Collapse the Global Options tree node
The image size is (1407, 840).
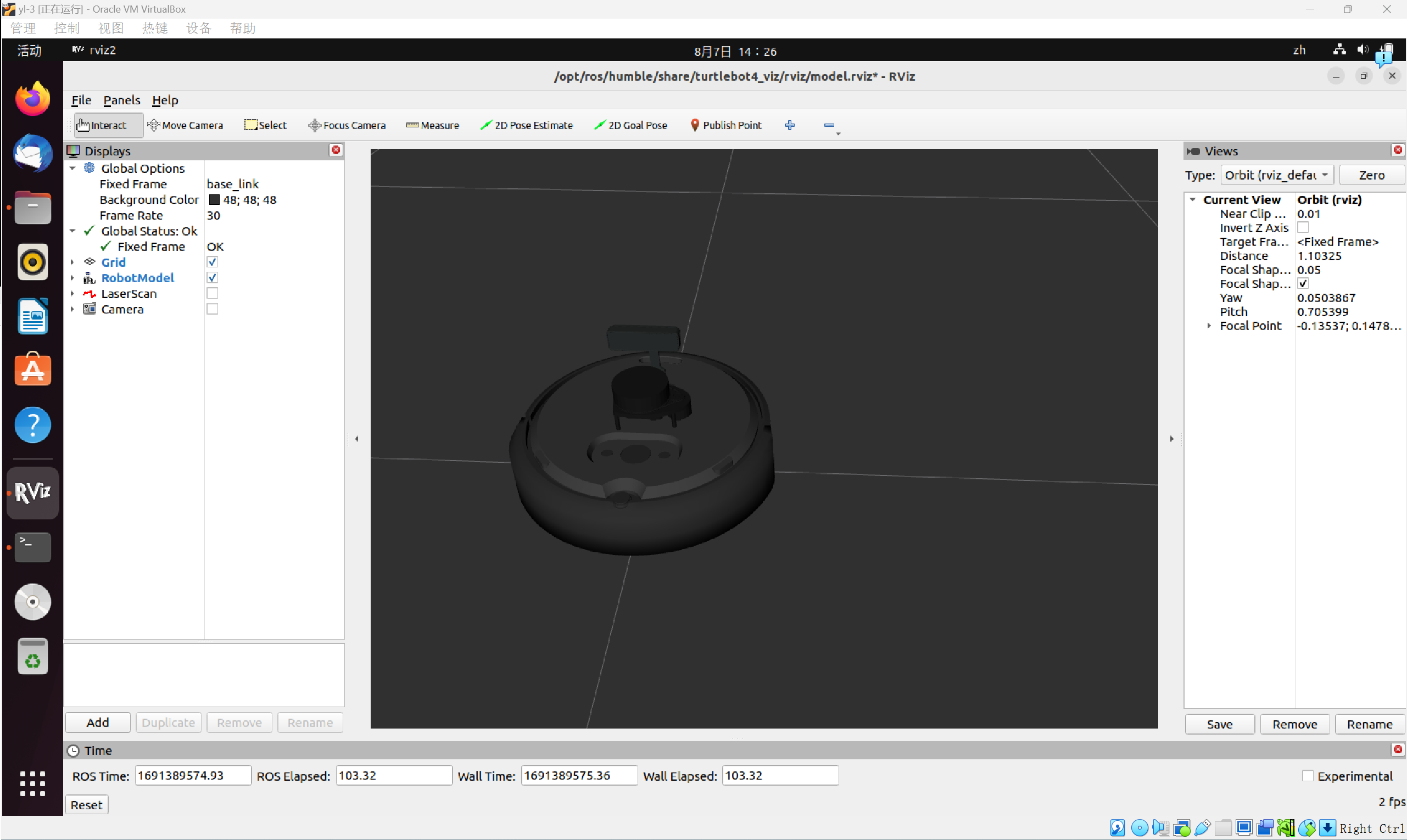(72, 168)
